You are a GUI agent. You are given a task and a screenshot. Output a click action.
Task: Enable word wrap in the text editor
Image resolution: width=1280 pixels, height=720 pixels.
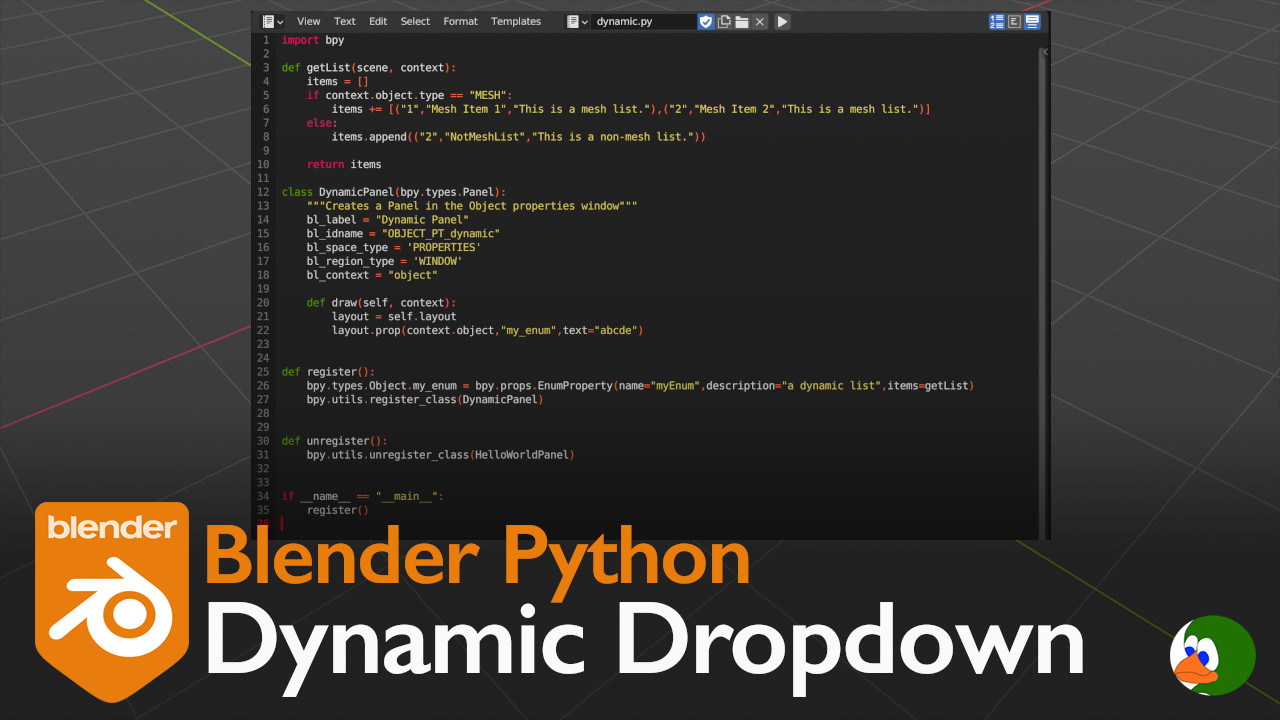[1014, 21]
